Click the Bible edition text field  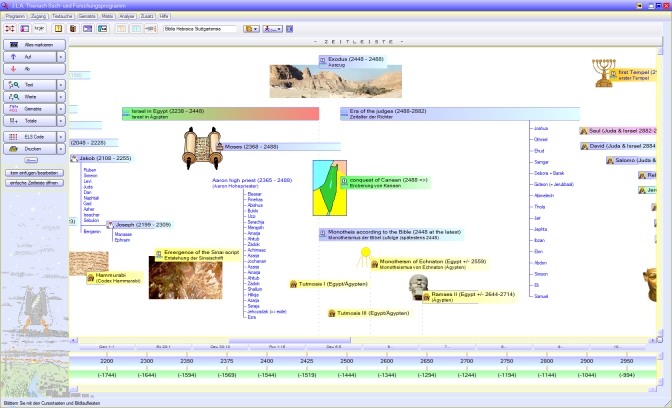(x=200, y=29)
